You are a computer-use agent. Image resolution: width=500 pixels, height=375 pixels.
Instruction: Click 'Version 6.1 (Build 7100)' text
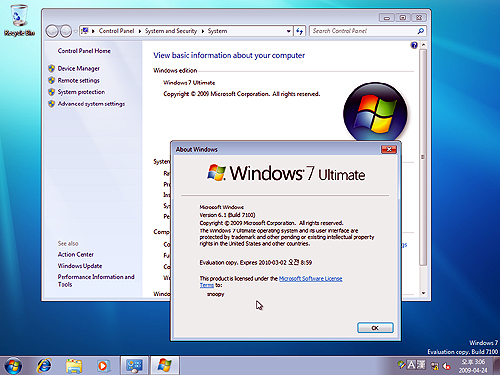pos(227,215)
